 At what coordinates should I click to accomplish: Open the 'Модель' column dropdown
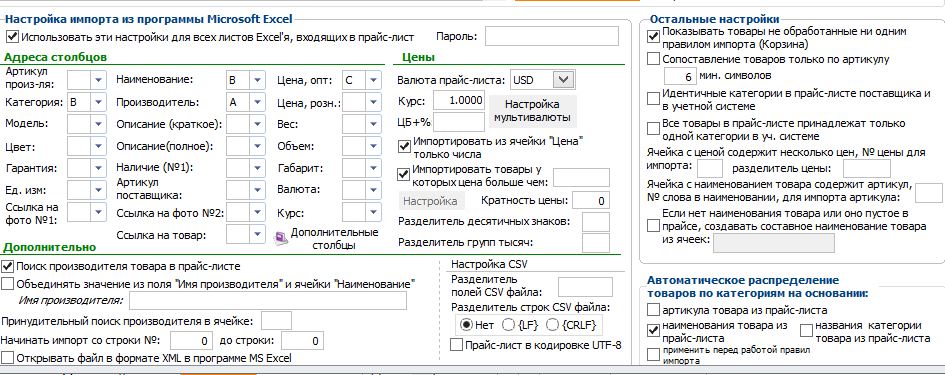pyautogui.click(x=98, y=124)
